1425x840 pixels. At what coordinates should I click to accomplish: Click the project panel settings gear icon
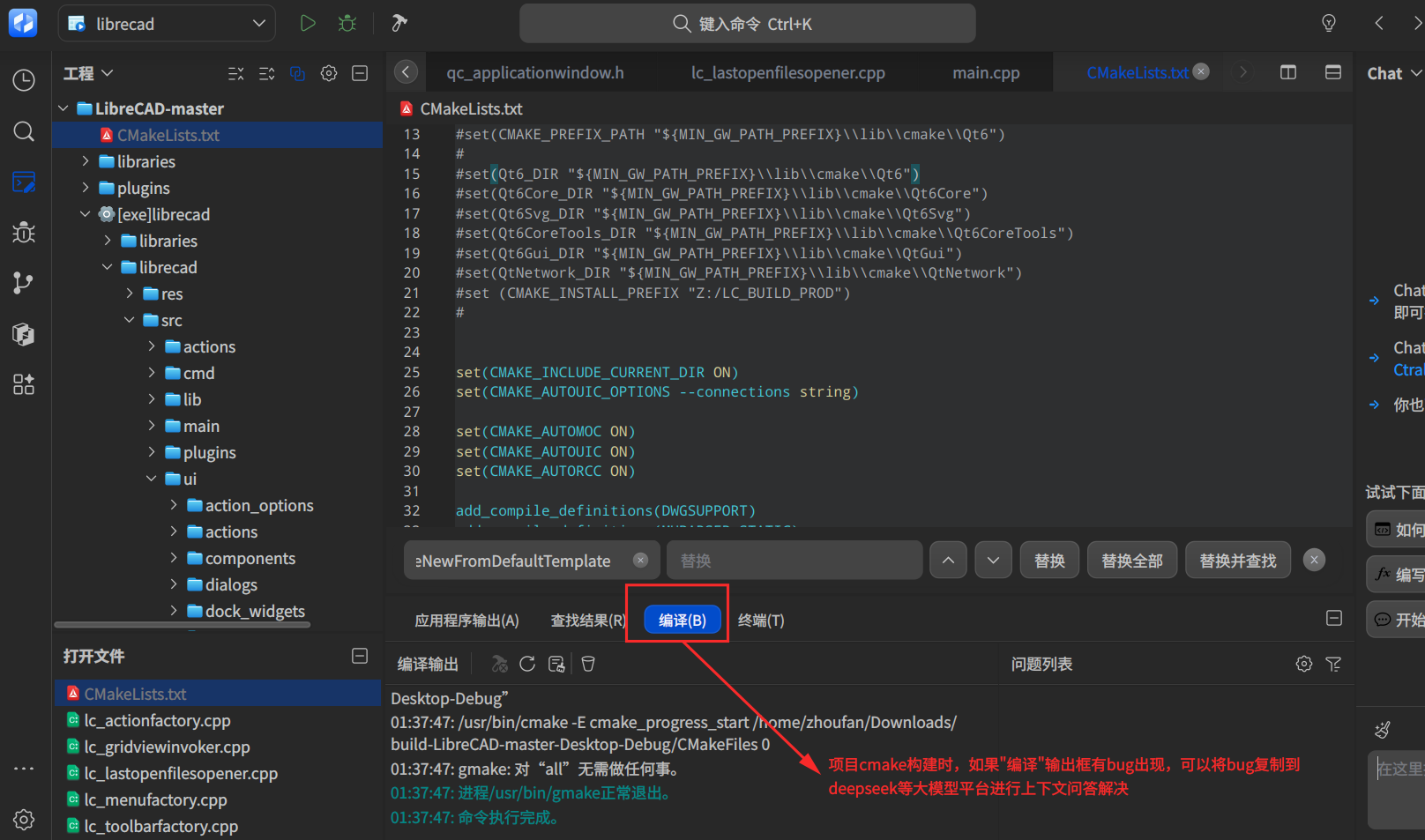(x=329, y=73)
